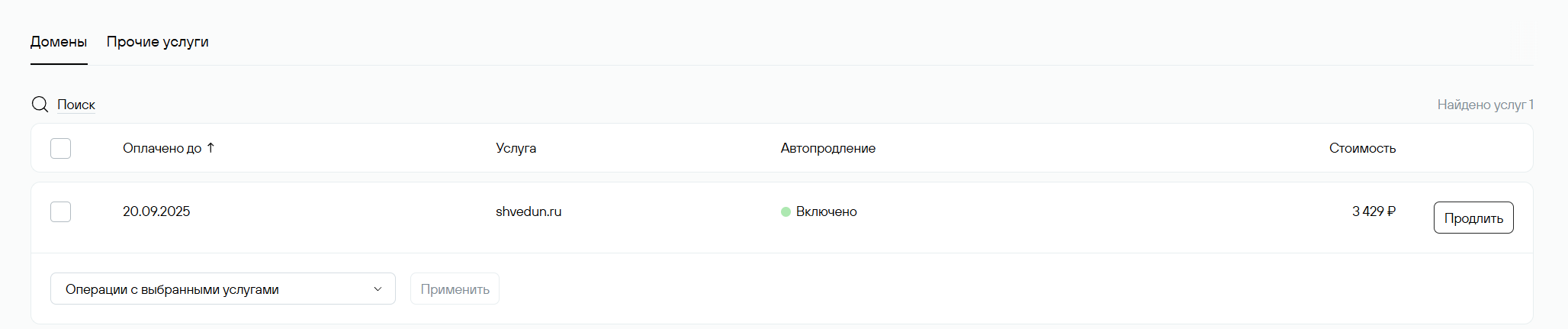The image size is (1568, 329).
Task: Click the magnifying glass search icon
Action: pos(40,105)
